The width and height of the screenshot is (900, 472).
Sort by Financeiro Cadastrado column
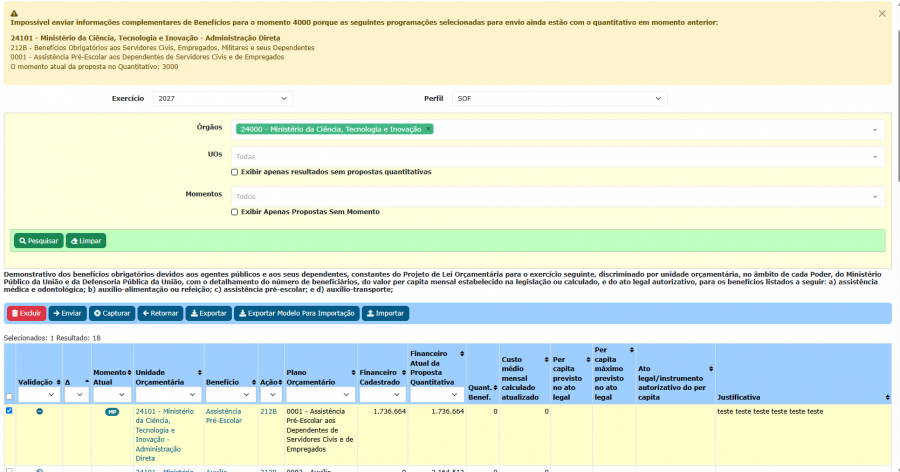[x=404, y=373]
